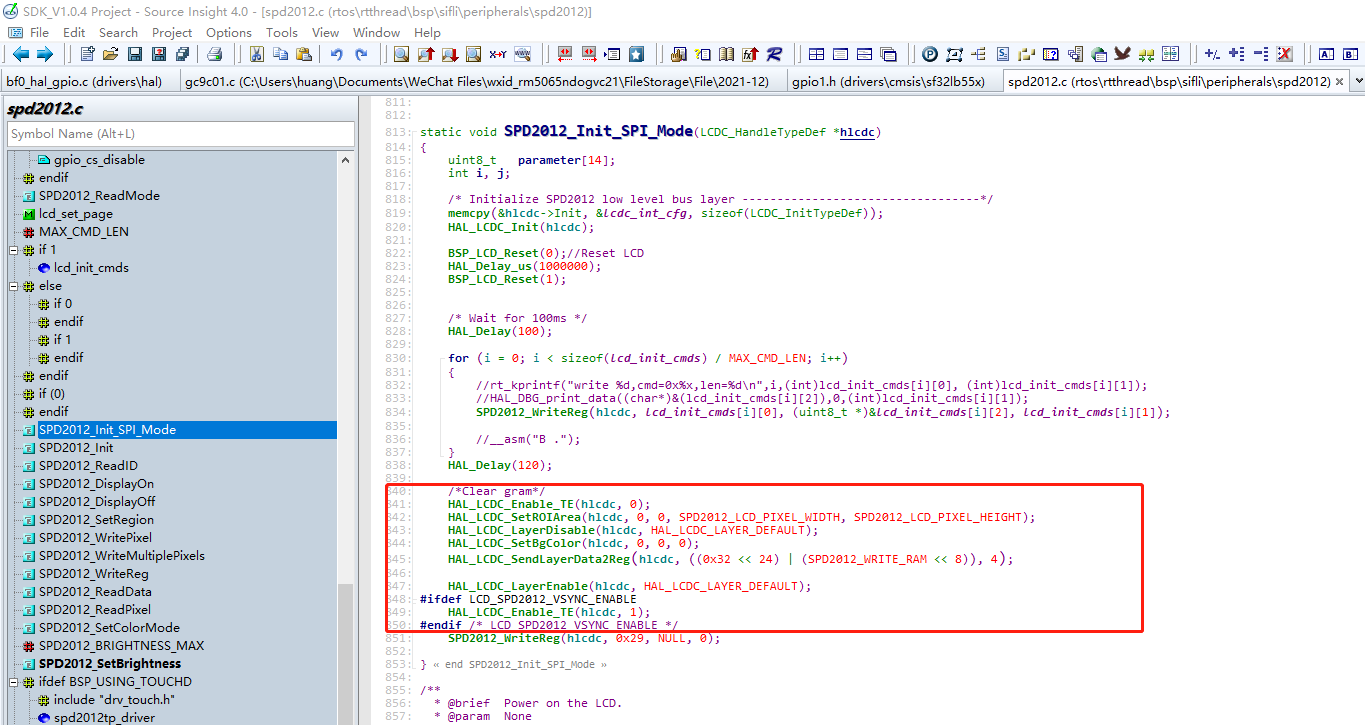1365x725 pixels.
Task: Open the Options menu
Action: pyautogui.click(x=229, y=32)
